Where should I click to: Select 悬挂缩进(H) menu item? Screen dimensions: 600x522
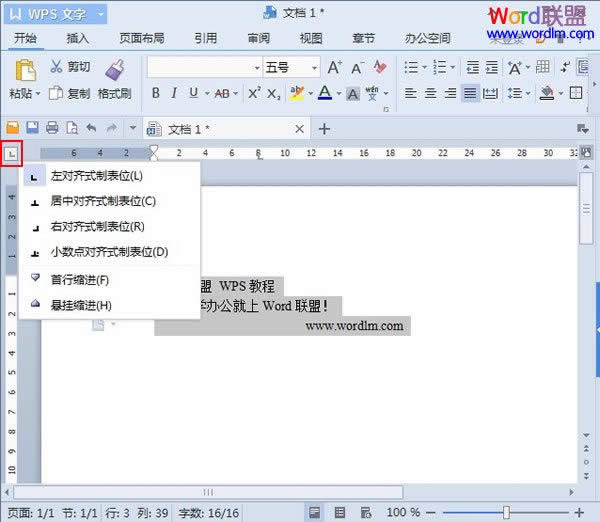click(x=110, y=305)
